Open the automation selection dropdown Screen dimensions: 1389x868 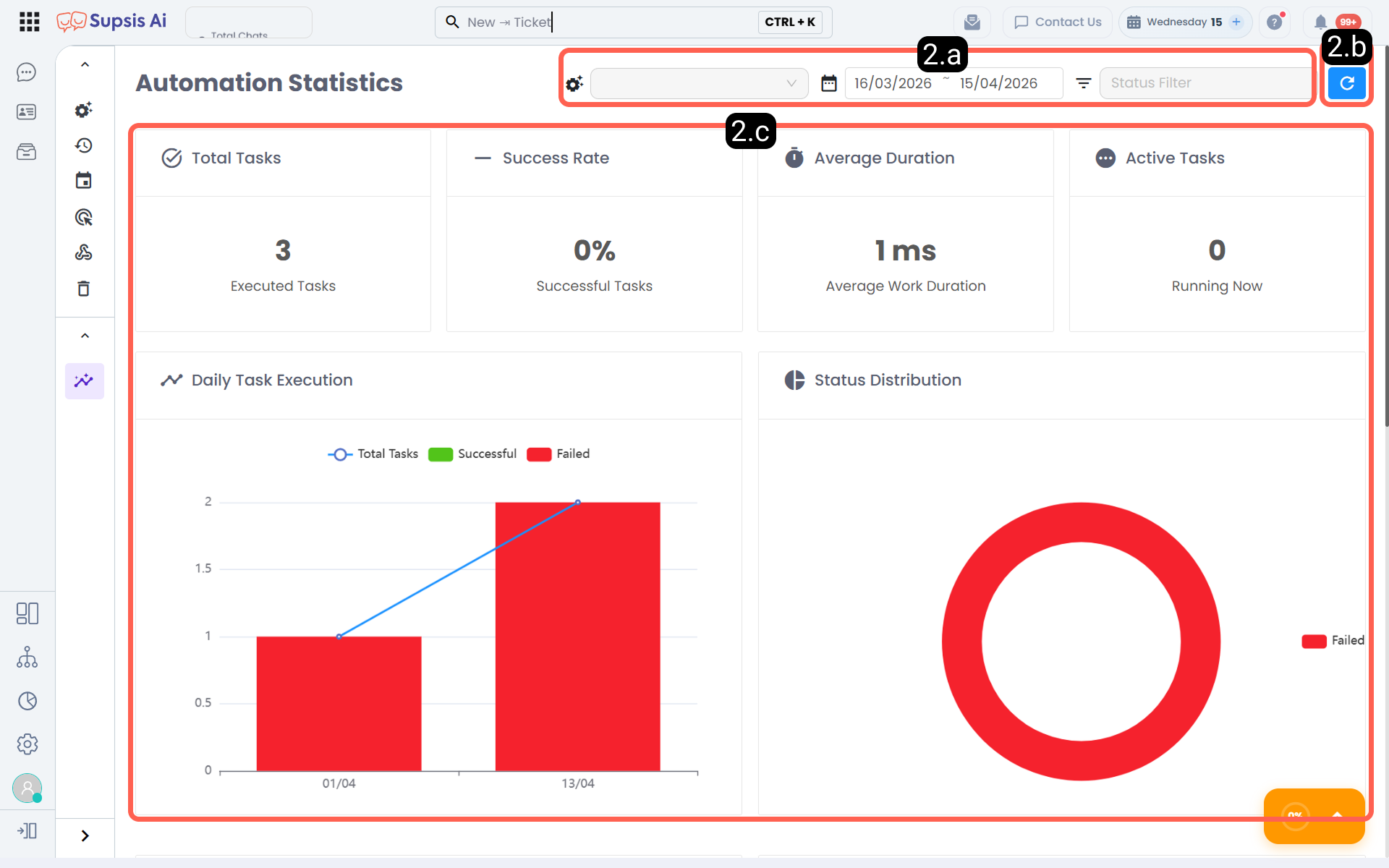700,83
